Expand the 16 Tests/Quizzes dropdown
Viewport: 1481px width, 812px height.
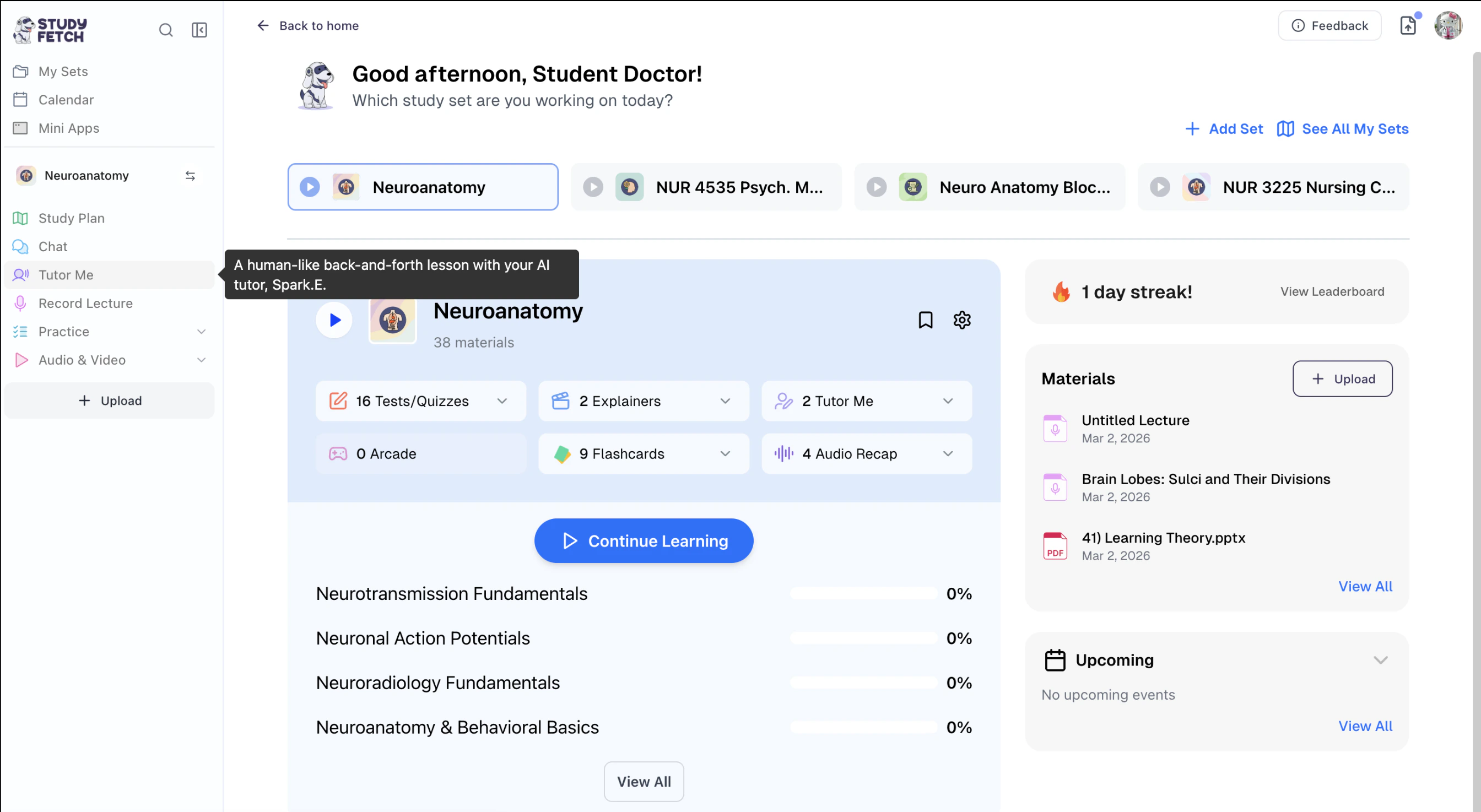point(502,401)
